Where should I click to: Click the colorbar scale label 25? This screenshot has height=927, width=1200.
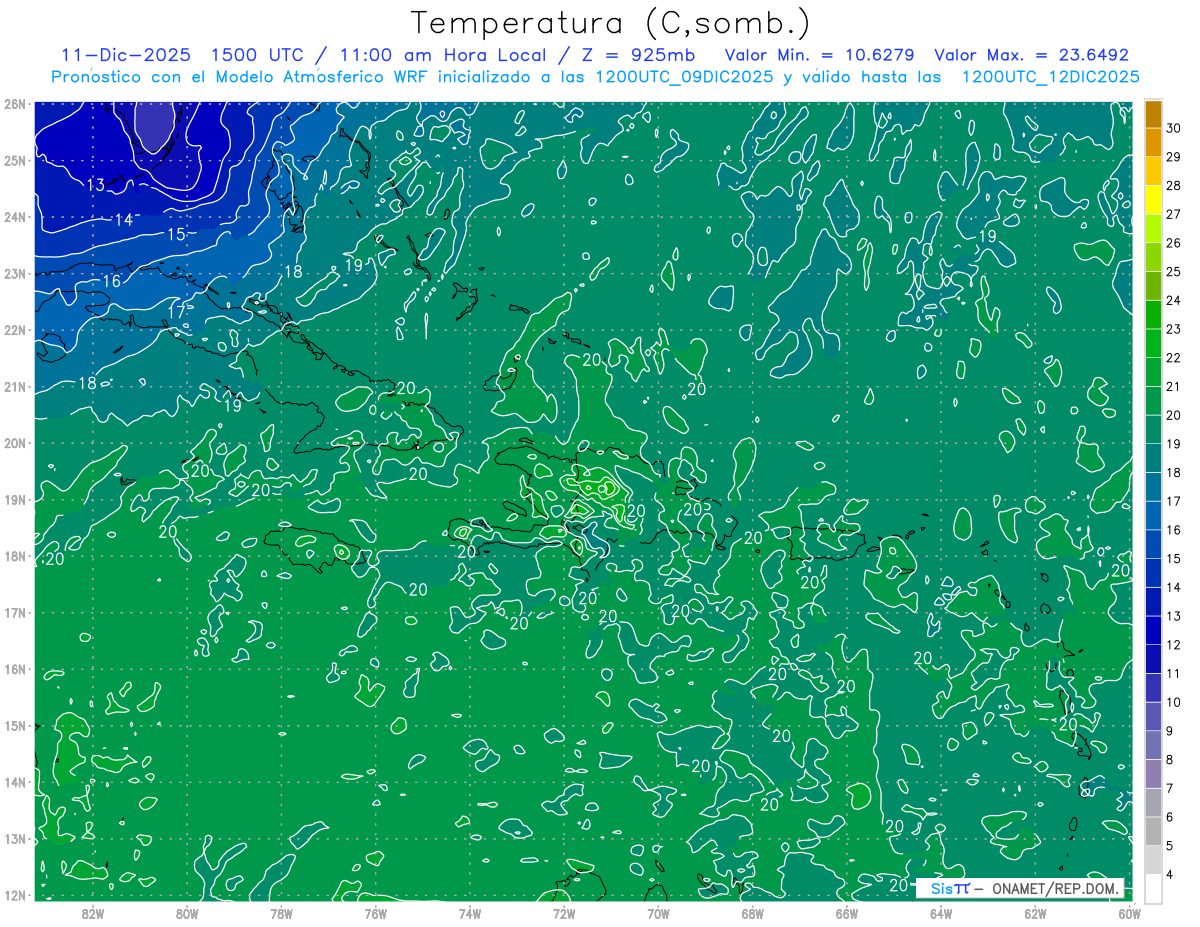(1174, 271)
